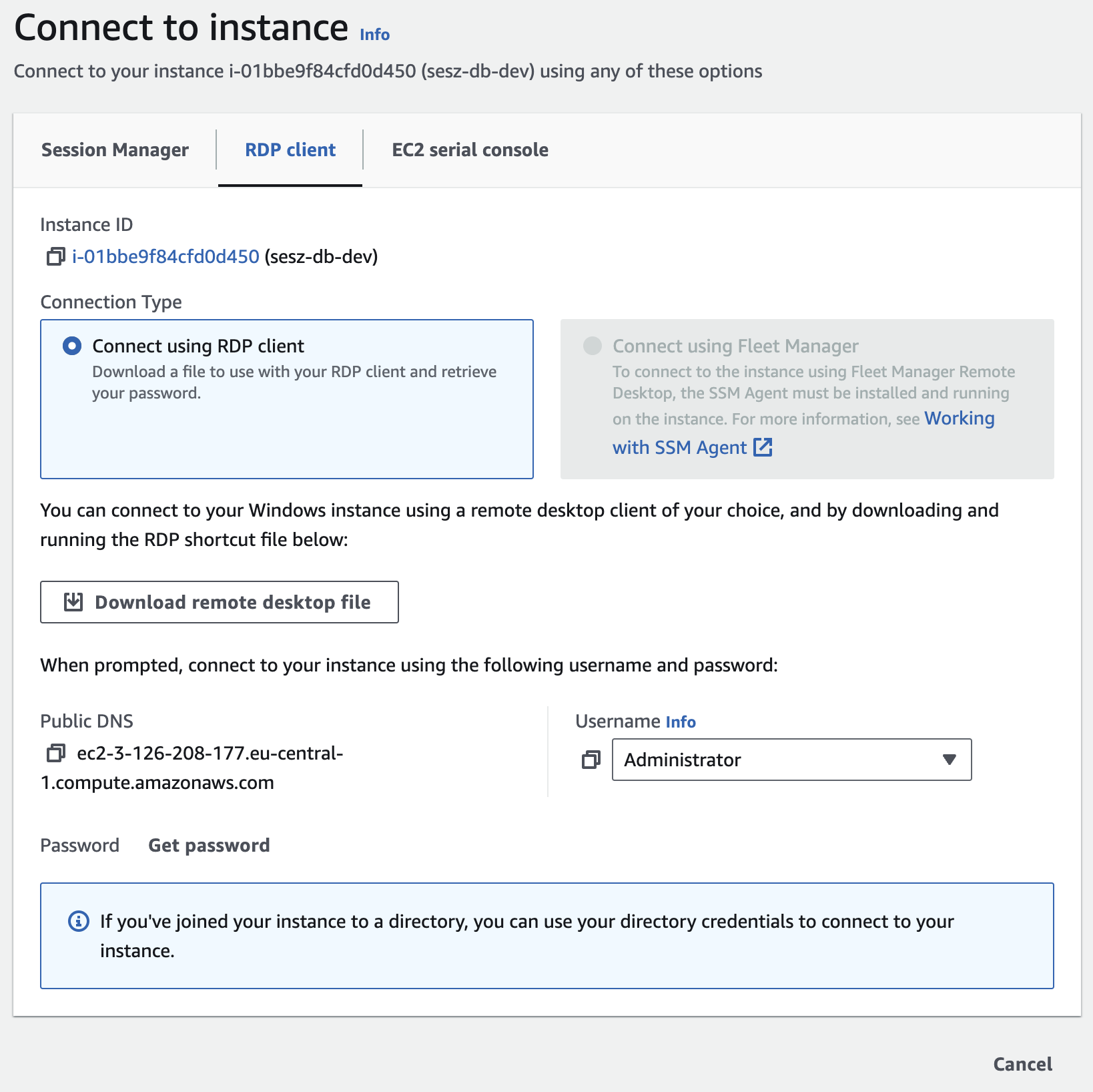Click the external link icon after SSM Agent
This screenshot has height=1092, width=1093.
click(x=763, y=447)
